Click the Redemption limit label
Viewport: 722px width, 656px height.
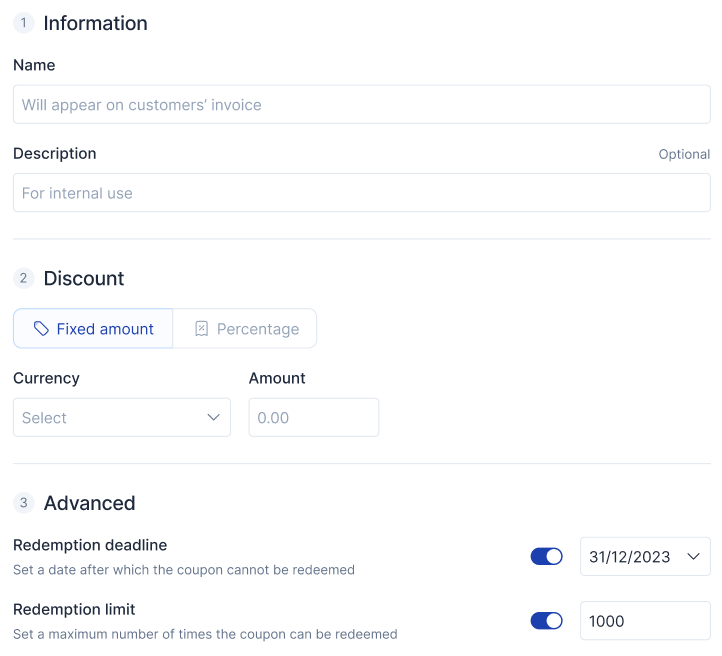74,609
